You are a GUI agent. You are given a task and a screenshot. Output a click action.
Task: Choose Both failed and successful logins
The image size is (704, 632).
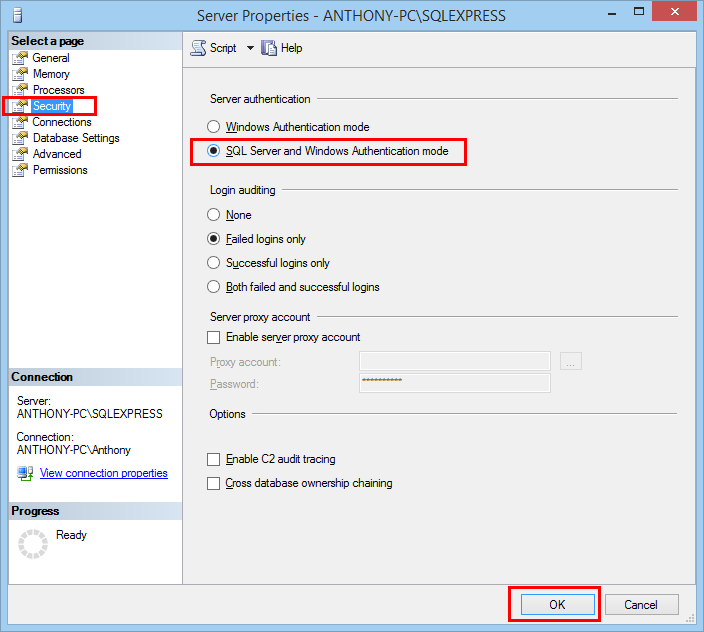click(x=213, y=287)
